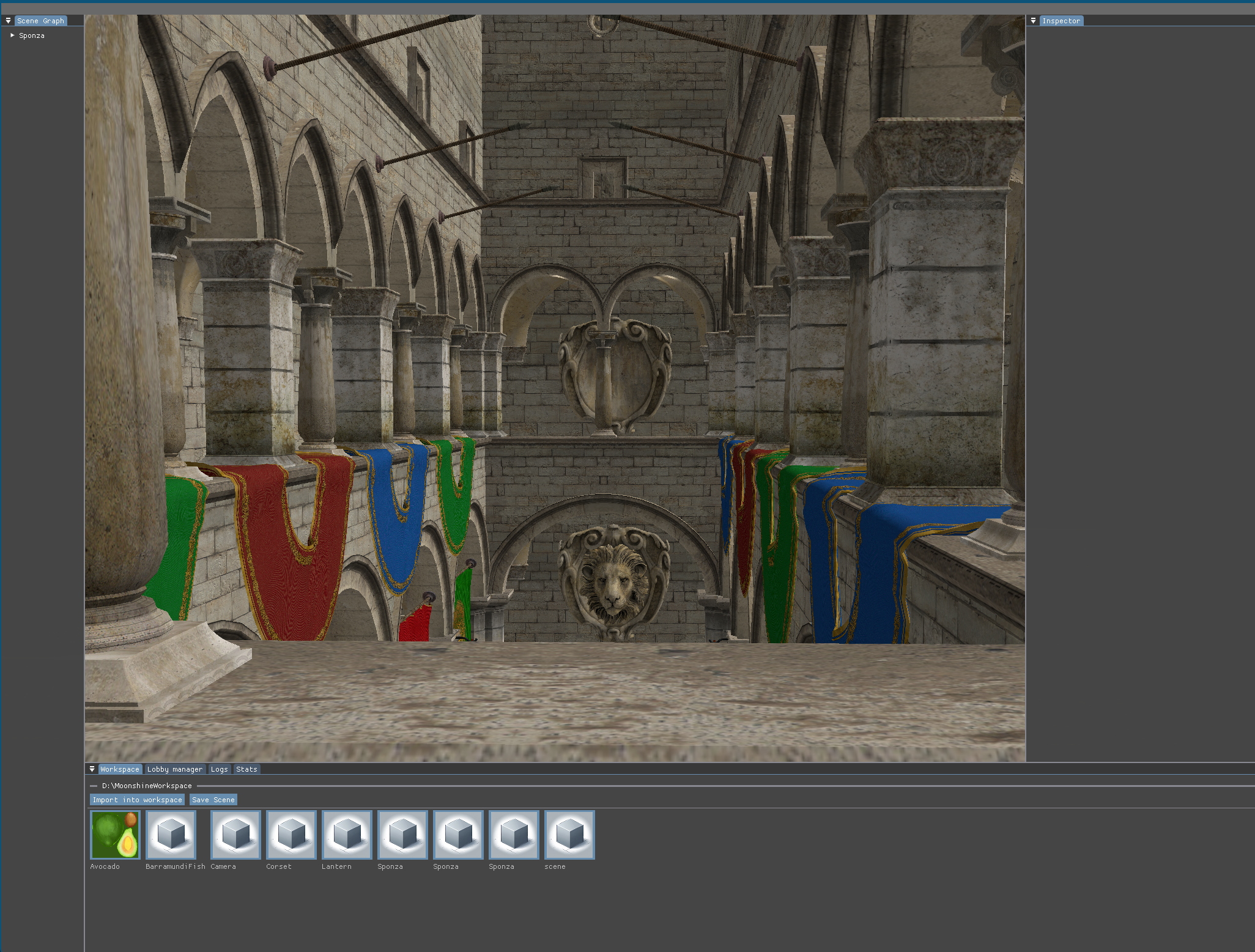The width and height of the screenshot is (1255, 952).
Task: Activate the Inspector tab
Action: 1061,21
